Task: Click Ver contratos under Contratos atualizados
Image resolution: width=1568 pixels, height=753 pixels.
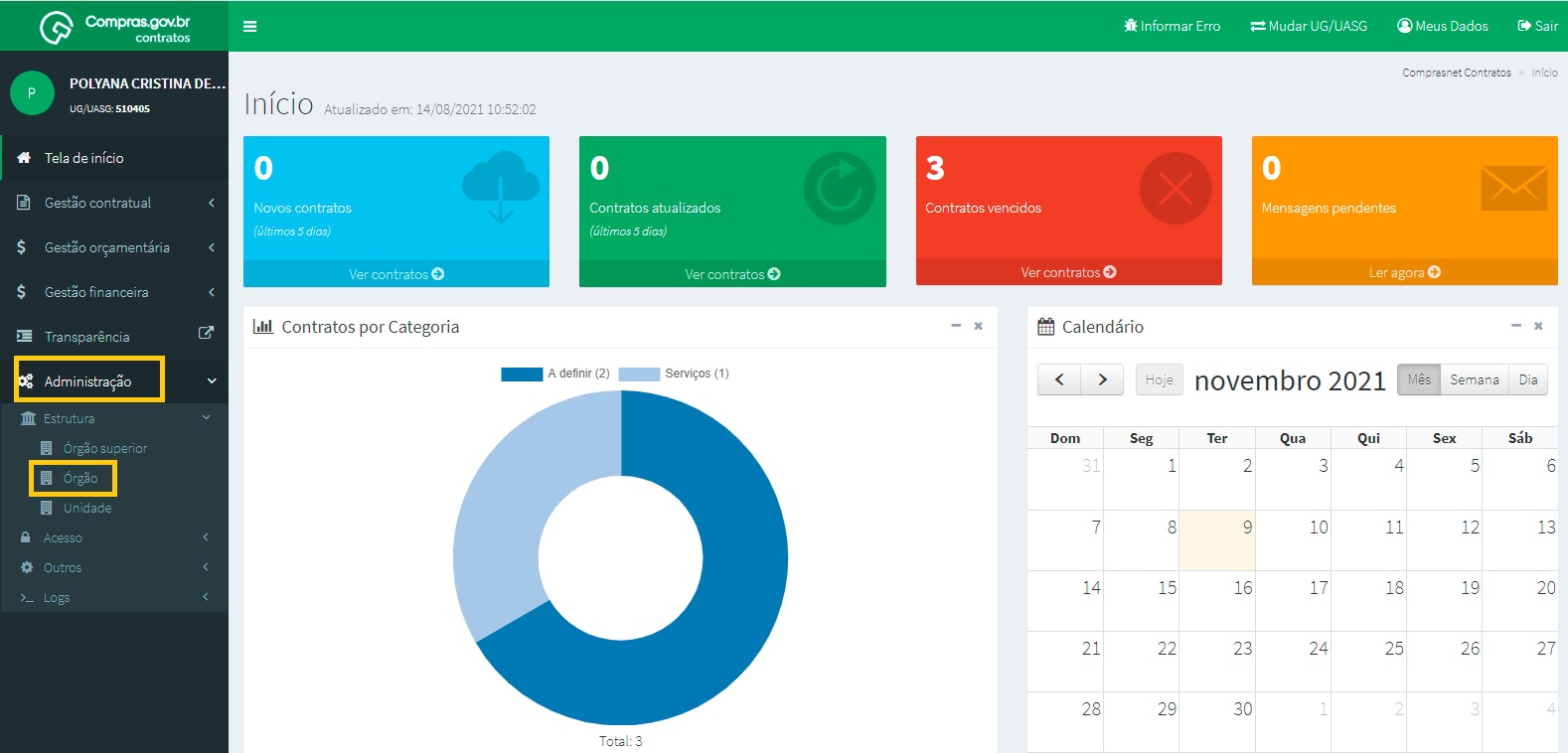Action: [x=732, y=274]
